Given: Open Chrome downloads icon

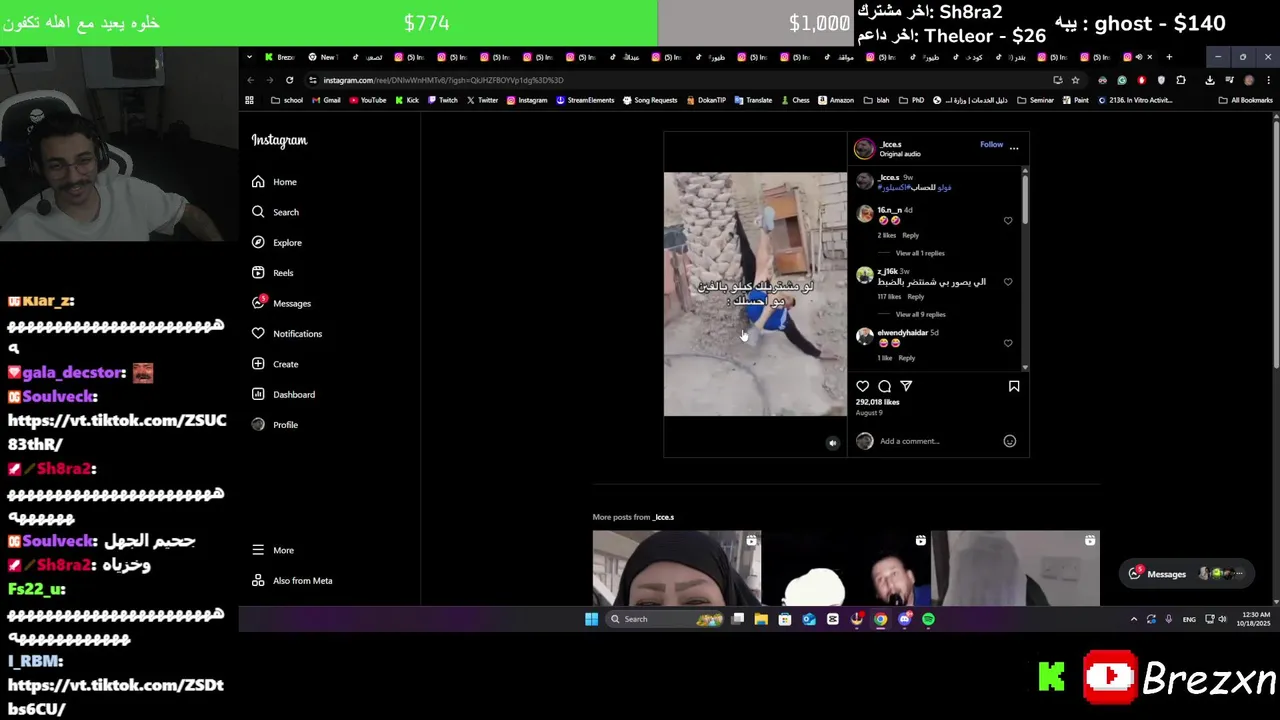Looking at the screenshot, I should tap(1210, 80).
